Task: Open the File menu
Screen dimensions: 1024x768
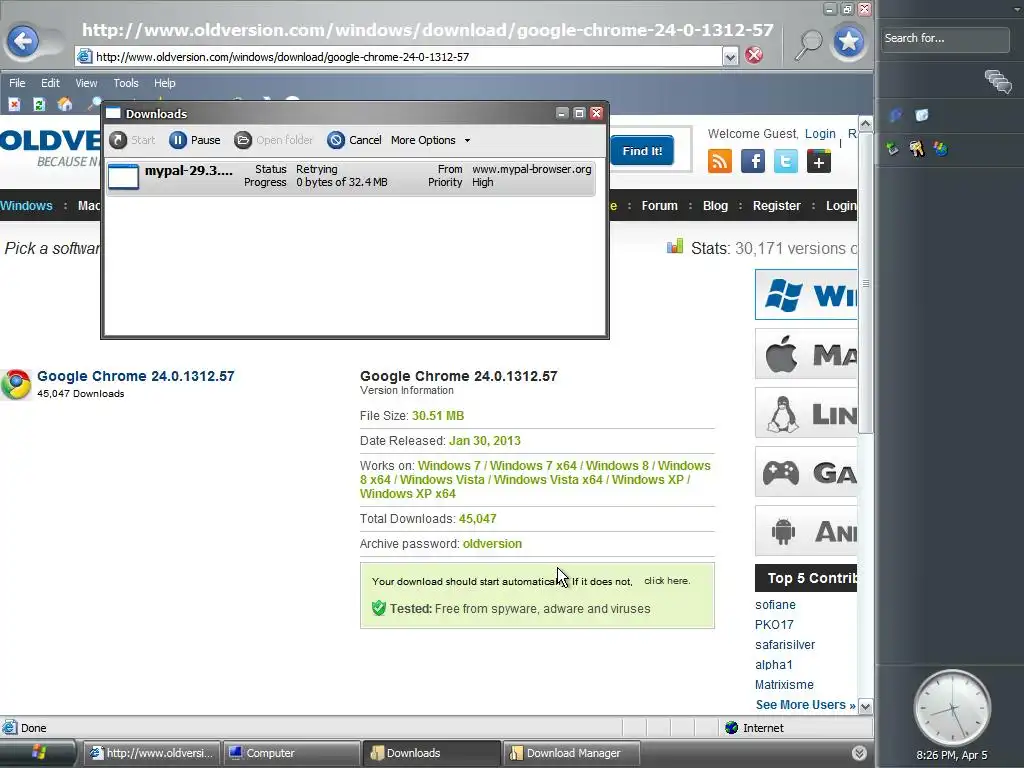Action: (x=17, y=83)
